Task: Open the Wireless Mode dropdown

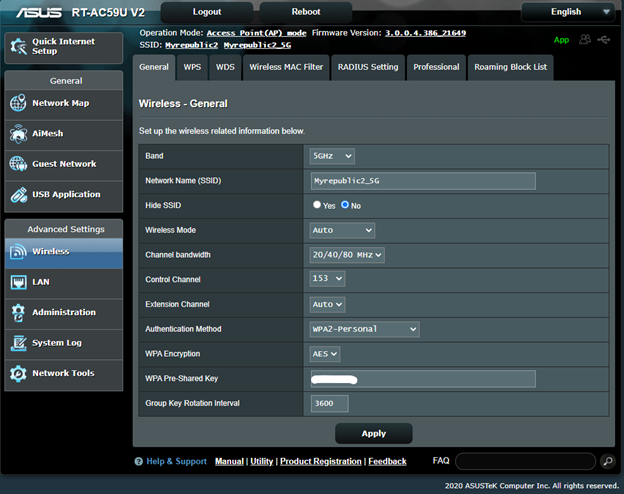Action: coord(342,230)
